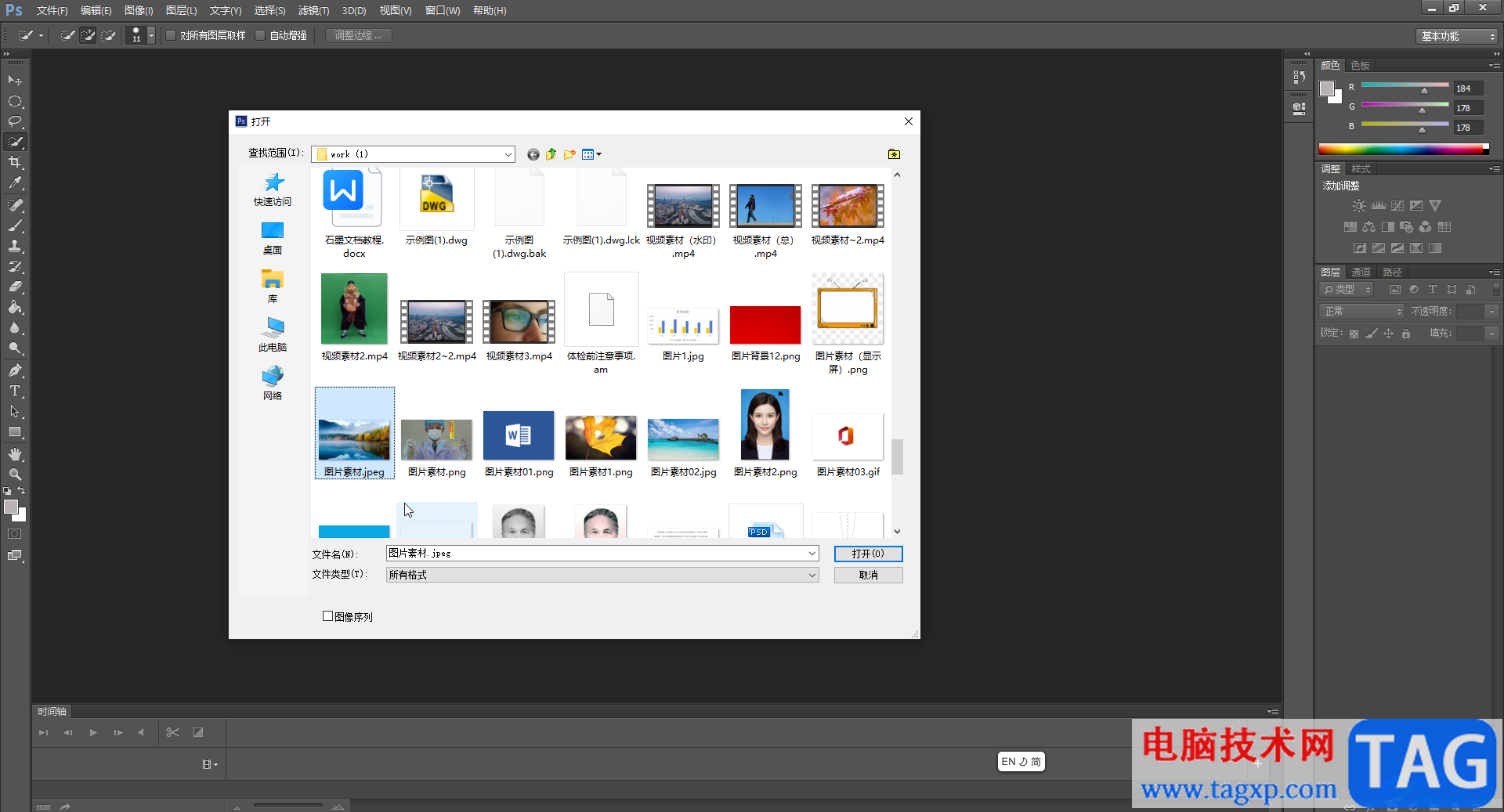Open Desktop location in dialog sidebar

point(273,239)
